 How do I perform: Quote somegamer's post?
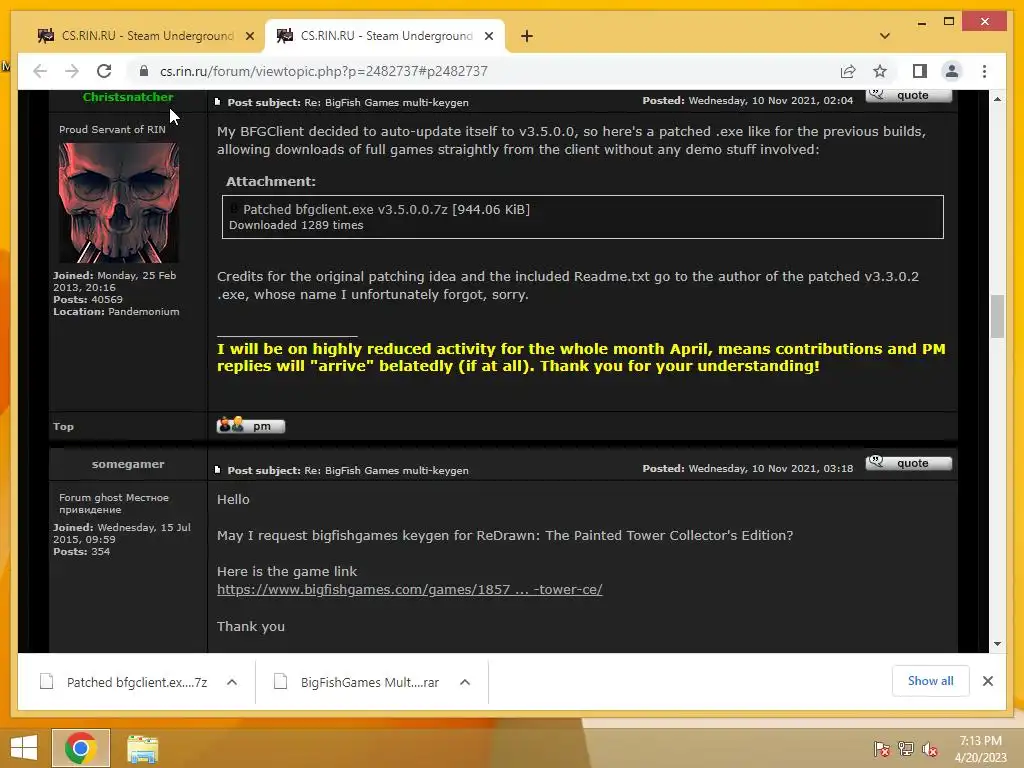pos(908,462)
